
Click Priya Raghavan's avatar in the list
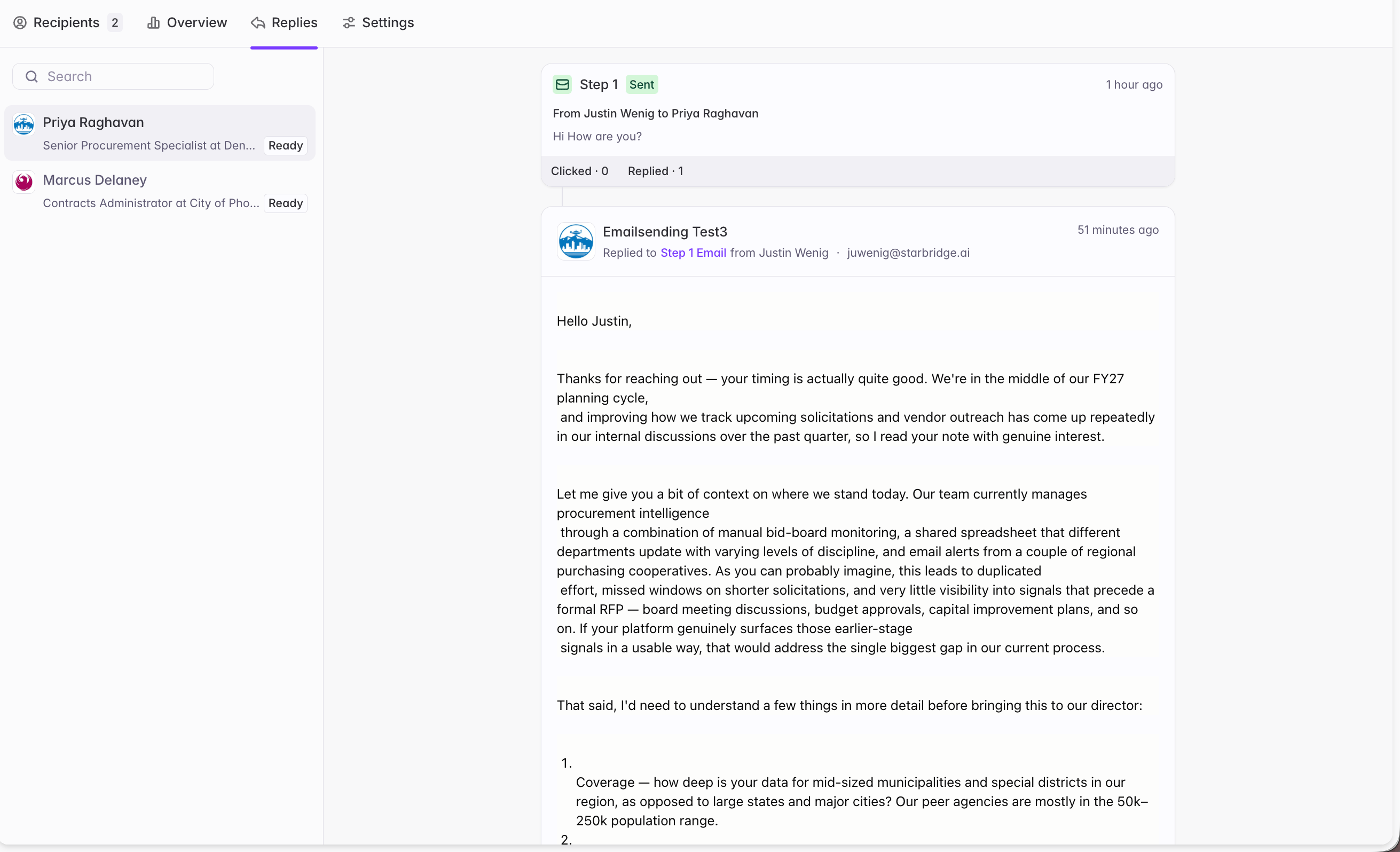(24, 124)
